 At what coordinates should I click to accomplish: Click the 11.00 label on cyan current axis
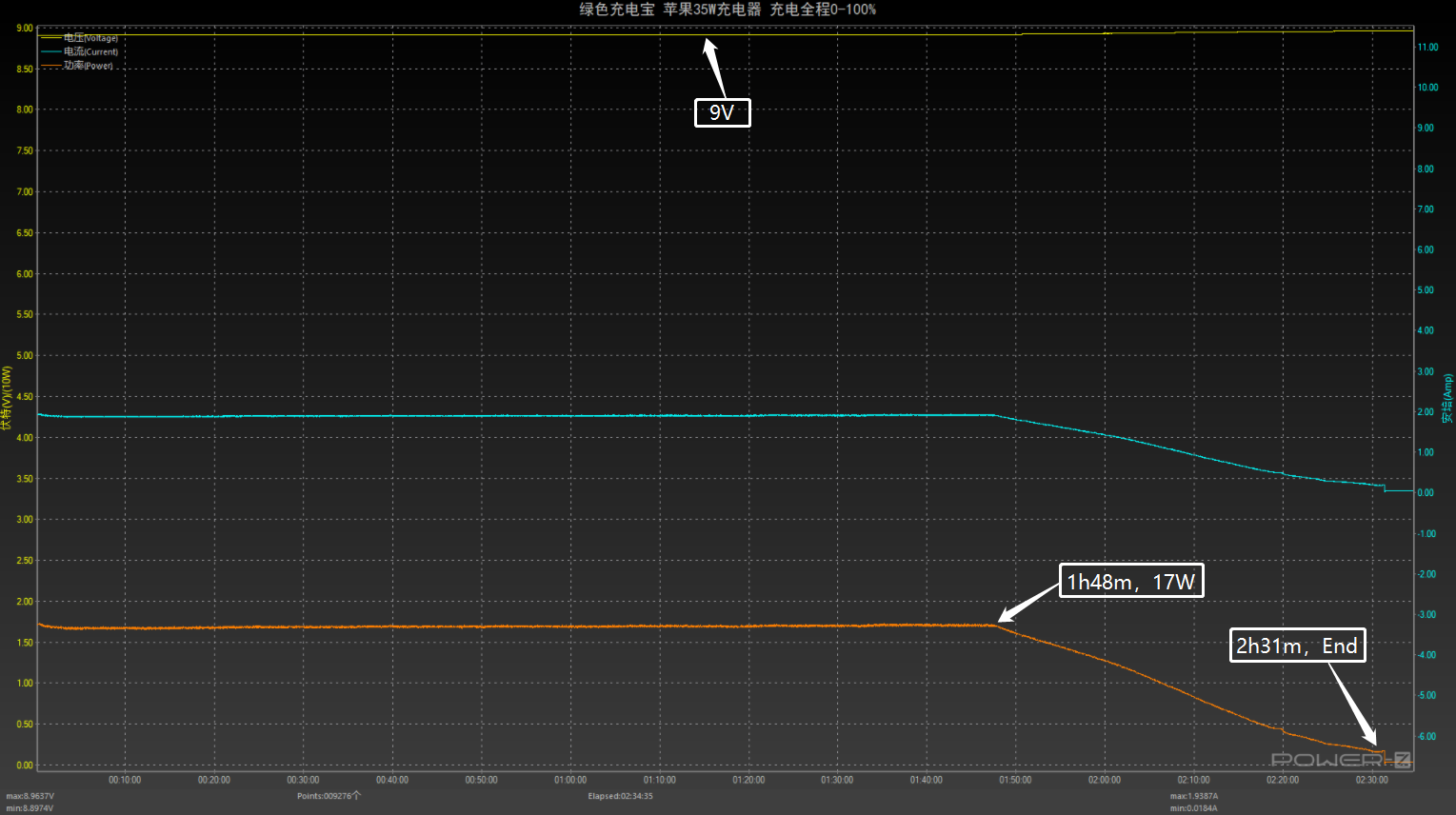coord(1427,47)
